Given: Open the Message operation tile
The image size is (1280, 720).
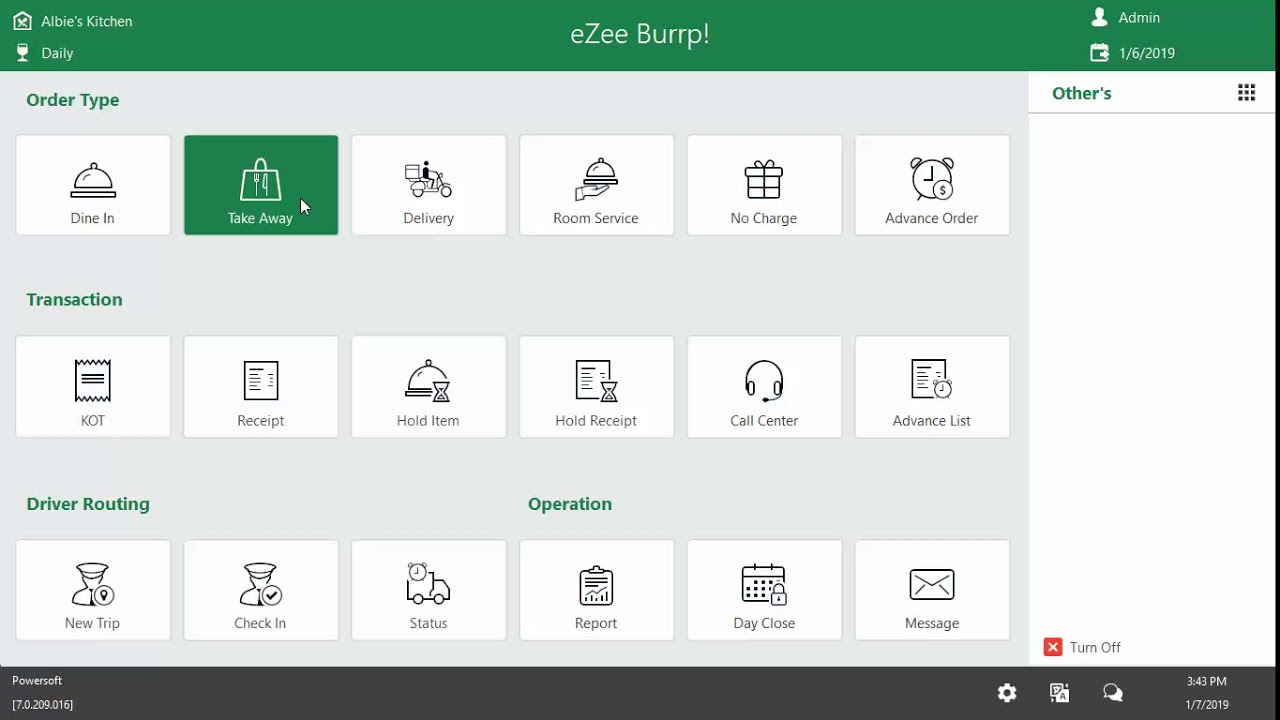Looking at the screenshot, I should point(933,590).
